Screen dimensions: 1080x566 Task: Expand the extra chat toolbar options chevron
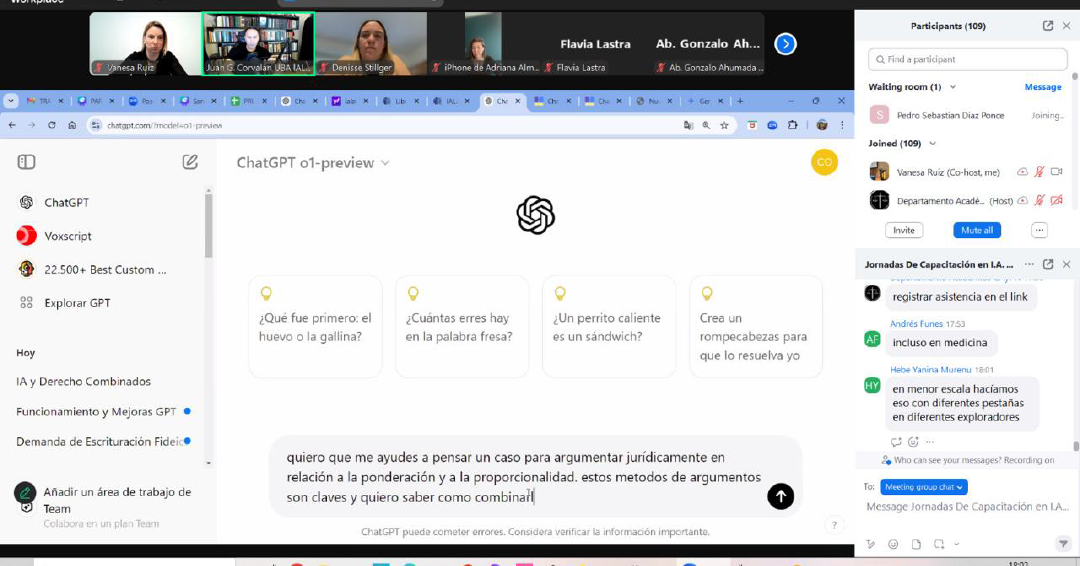tap(957, 544)
